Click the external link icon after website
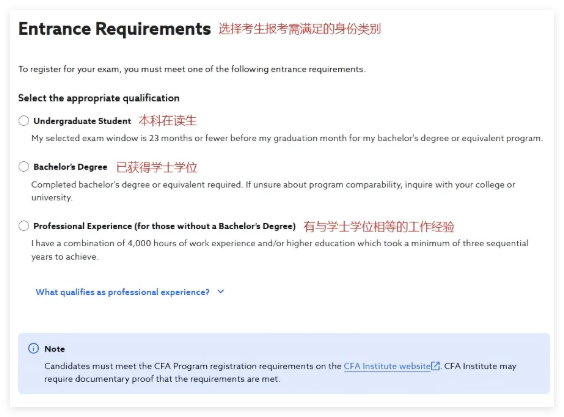The height and width of the screenshot is (417, 564). (x=436, y=366)
